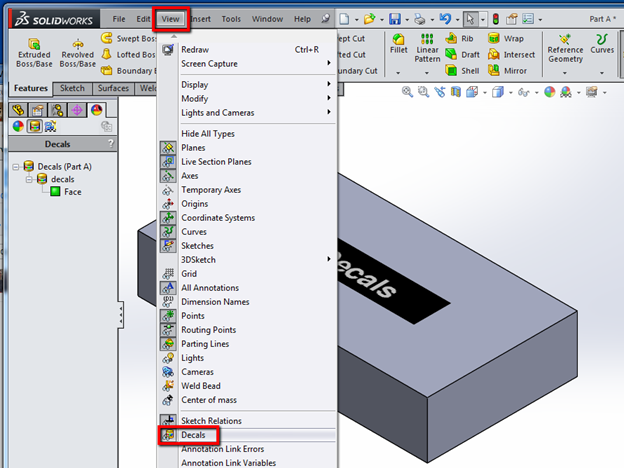
Task: Toggle Live Section Planes visibility
Action: [216, 162]
